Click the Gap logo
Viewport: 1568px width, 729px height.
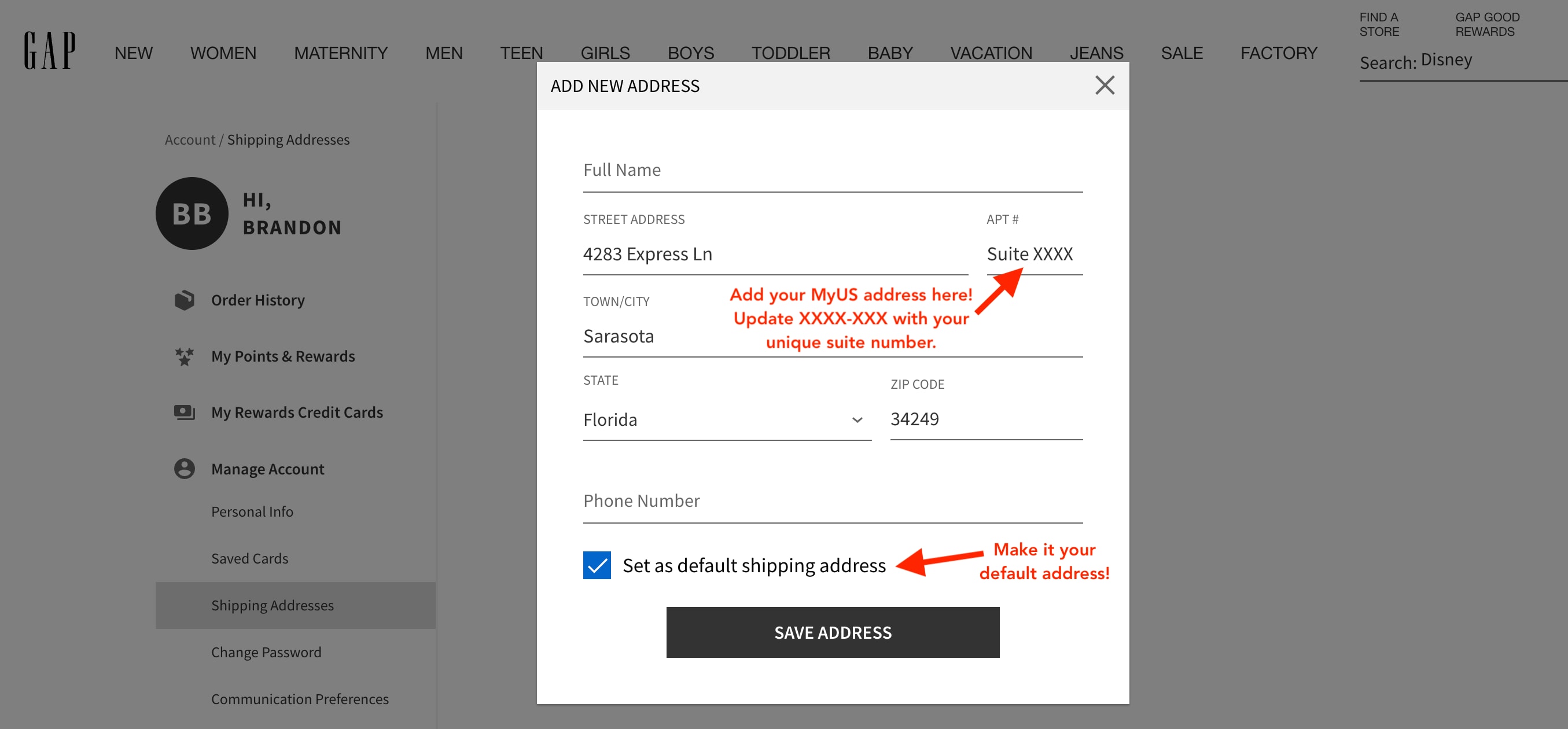point(50,50)
